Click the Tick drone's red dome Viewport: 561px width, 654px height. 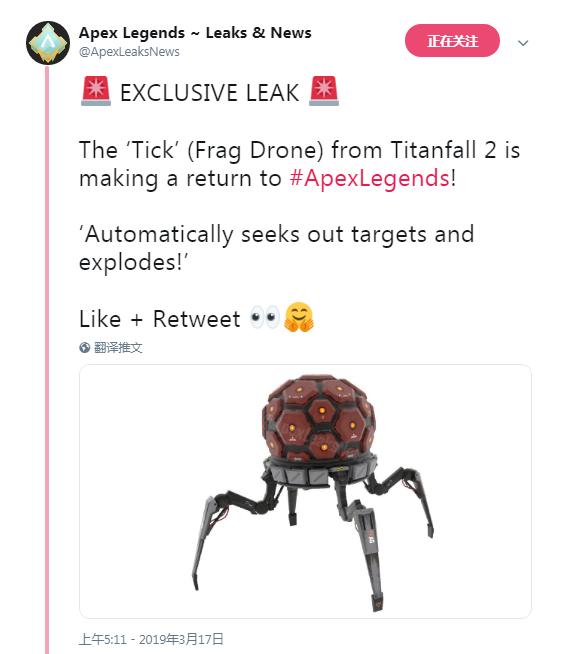pos(319,417)
